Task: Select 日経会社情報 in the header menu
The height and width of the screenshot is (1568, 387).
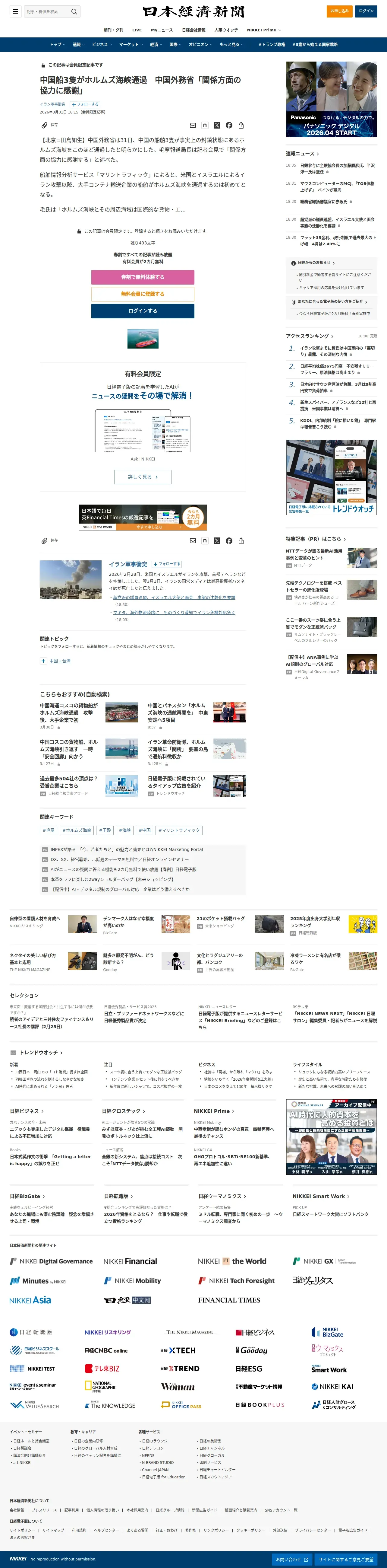Action: 194,30
